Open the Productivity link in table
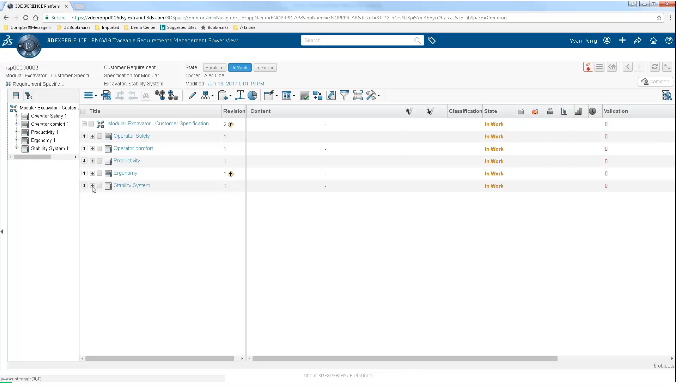 (x=127, y=161)
